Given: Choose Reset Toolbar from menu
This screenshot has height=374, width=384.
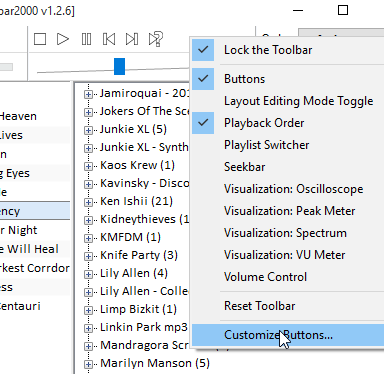Looking at the screenshot, I should click(288, 306).
